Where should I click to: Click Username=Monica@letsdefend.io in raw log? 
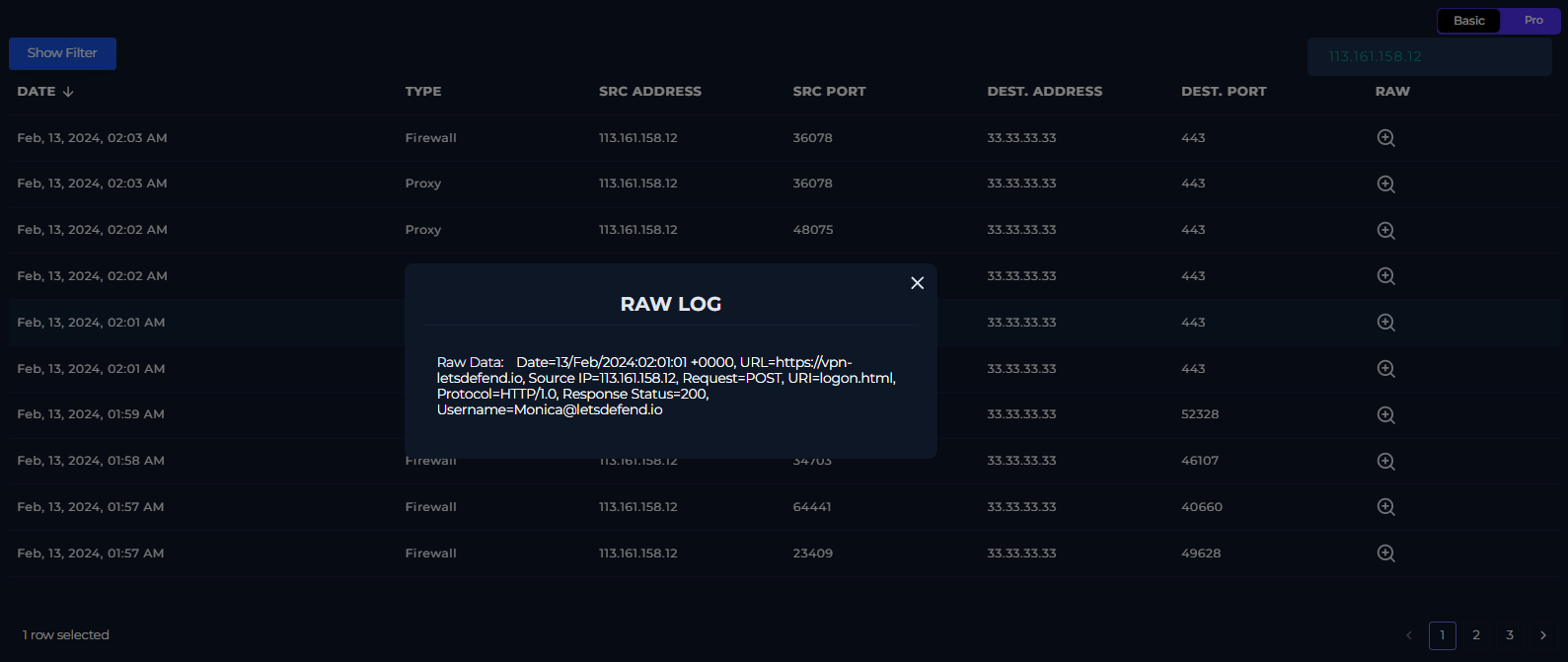pyautogui.click(x=550, y=409)
